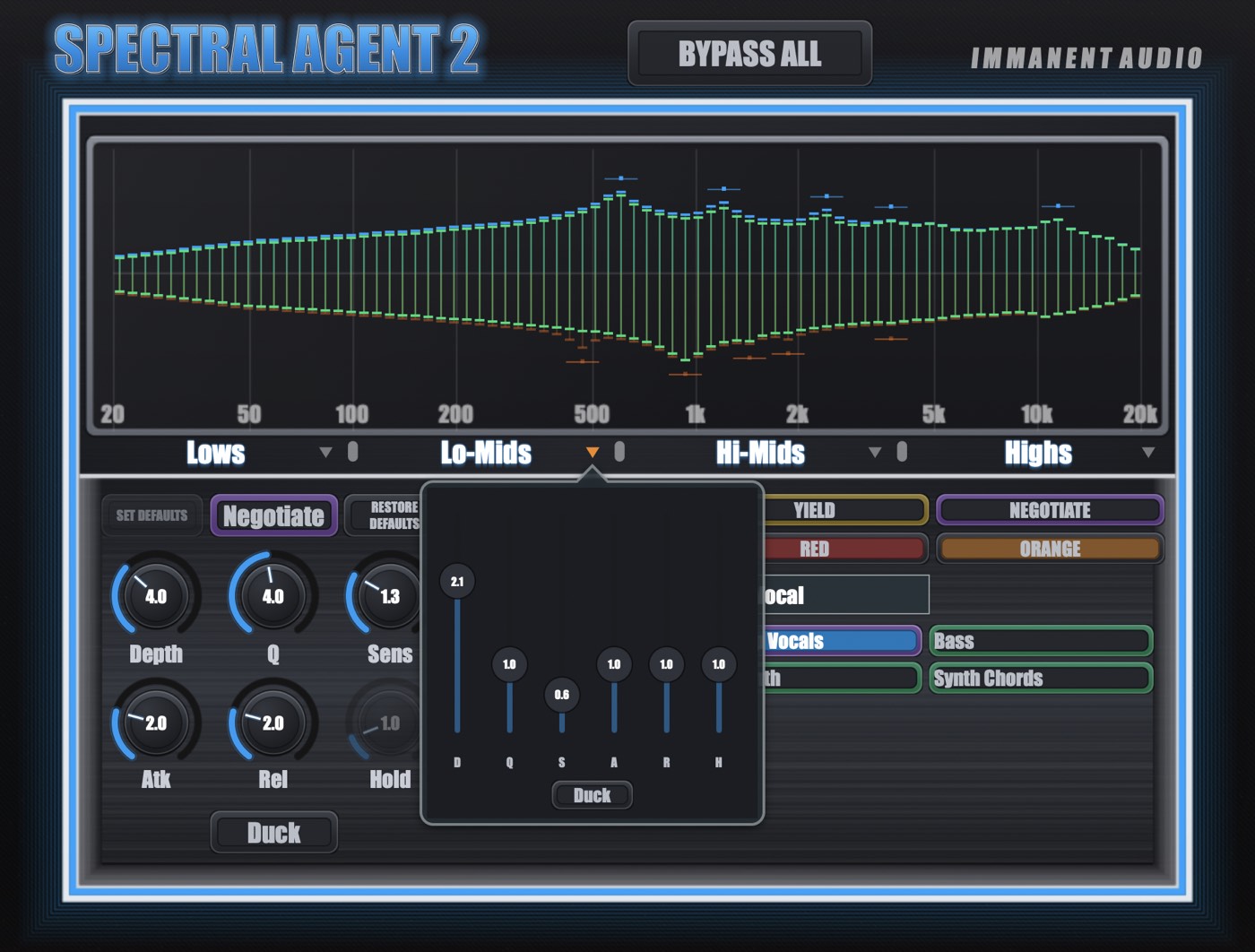The image size is (1255, 952).
Task: Select the Lo-Mids band label
Action: coord(486,453)
